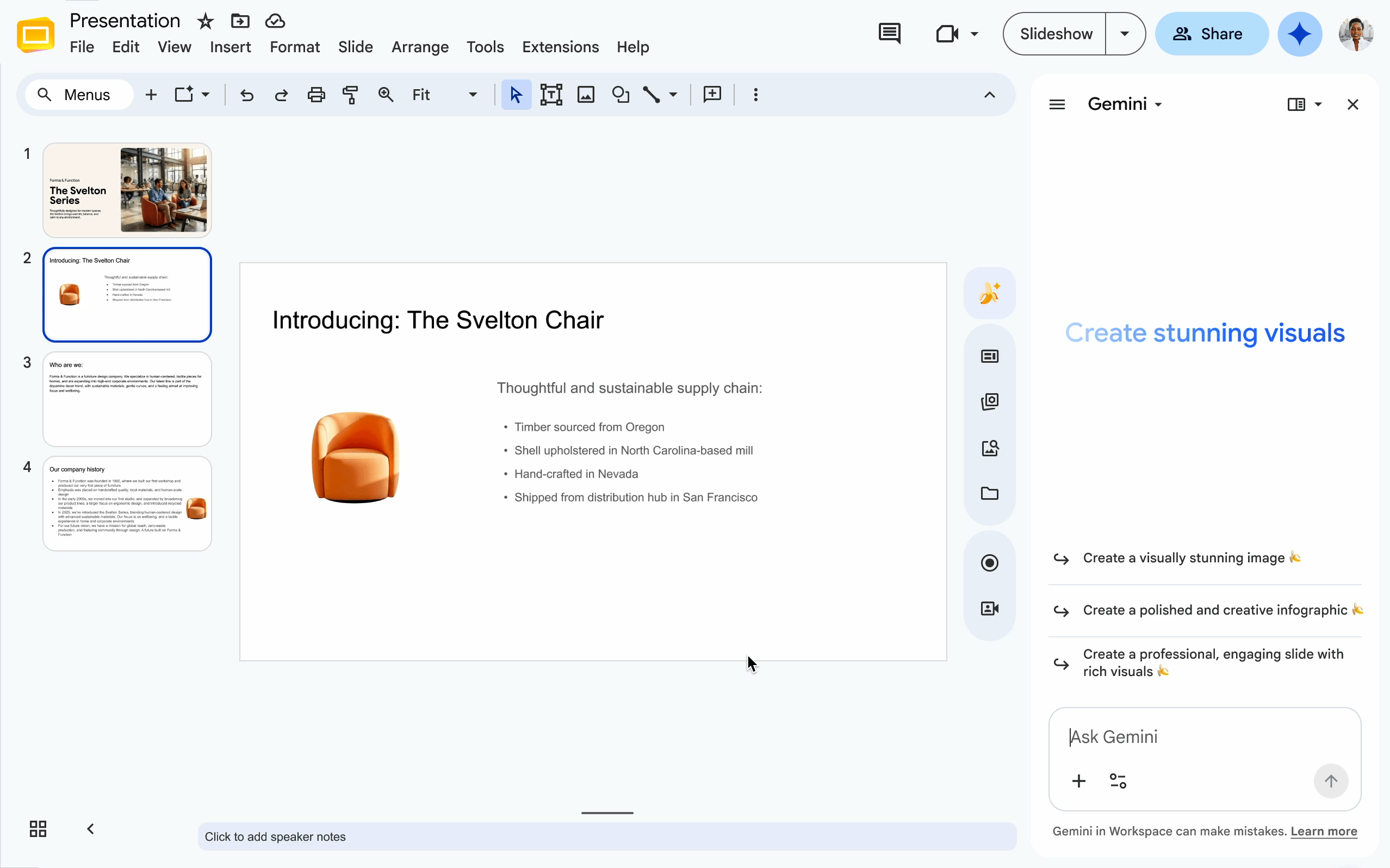Switch to grid view of slides
Image resolution: width=1390 pixels, height=868 pixels.
pyautogui.click(x=38, y=829)
